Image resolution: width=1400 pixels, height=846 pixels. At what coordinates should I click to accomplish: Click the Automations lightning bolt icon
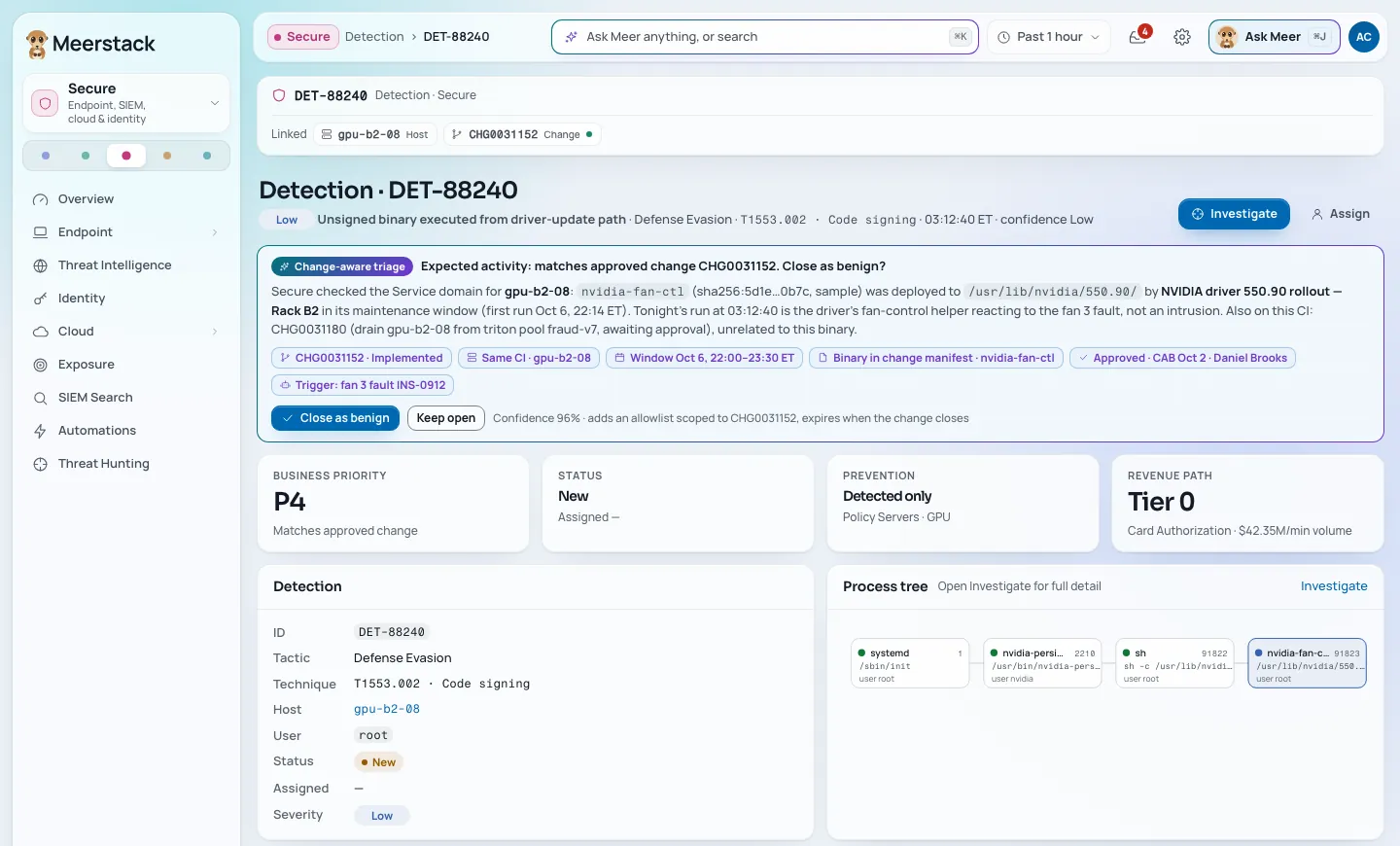pyautogui.click(x=41, y=431)
